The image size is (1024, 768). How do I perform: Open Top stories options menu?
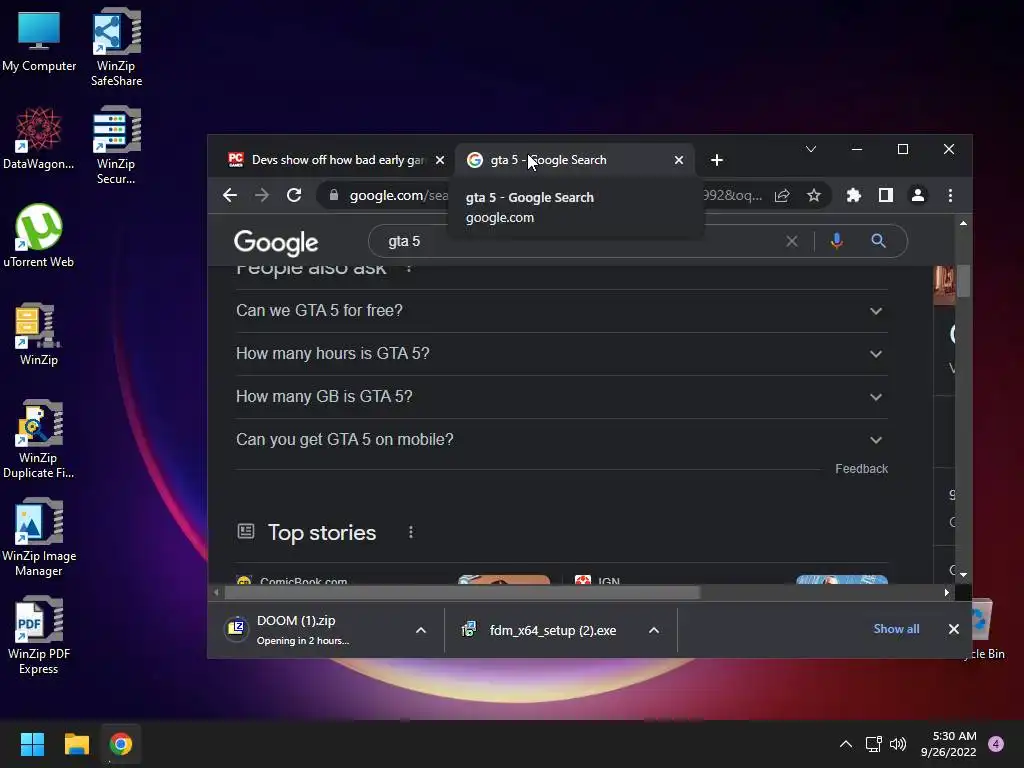[x=411, y=532]
